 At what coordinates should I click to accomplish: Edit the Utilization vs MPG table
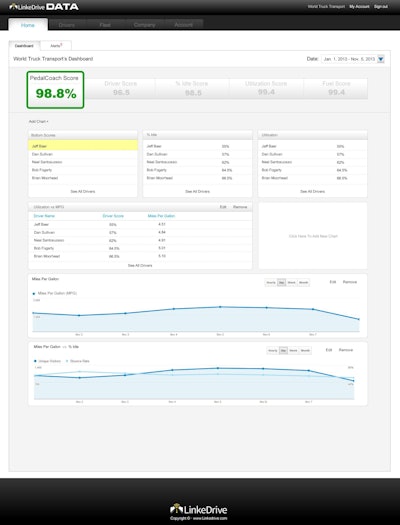tap(223, 207)
